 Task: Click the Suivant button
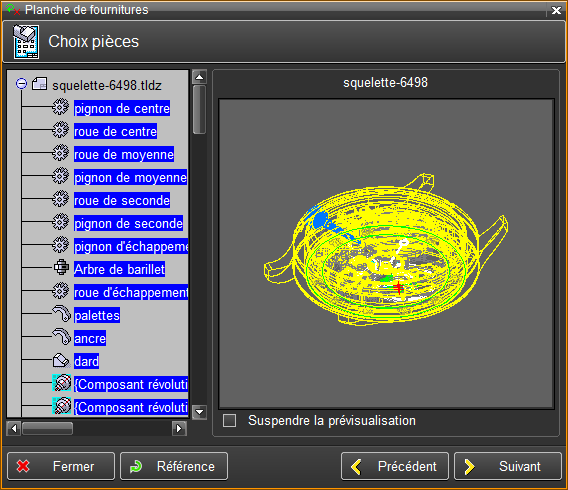508,466
